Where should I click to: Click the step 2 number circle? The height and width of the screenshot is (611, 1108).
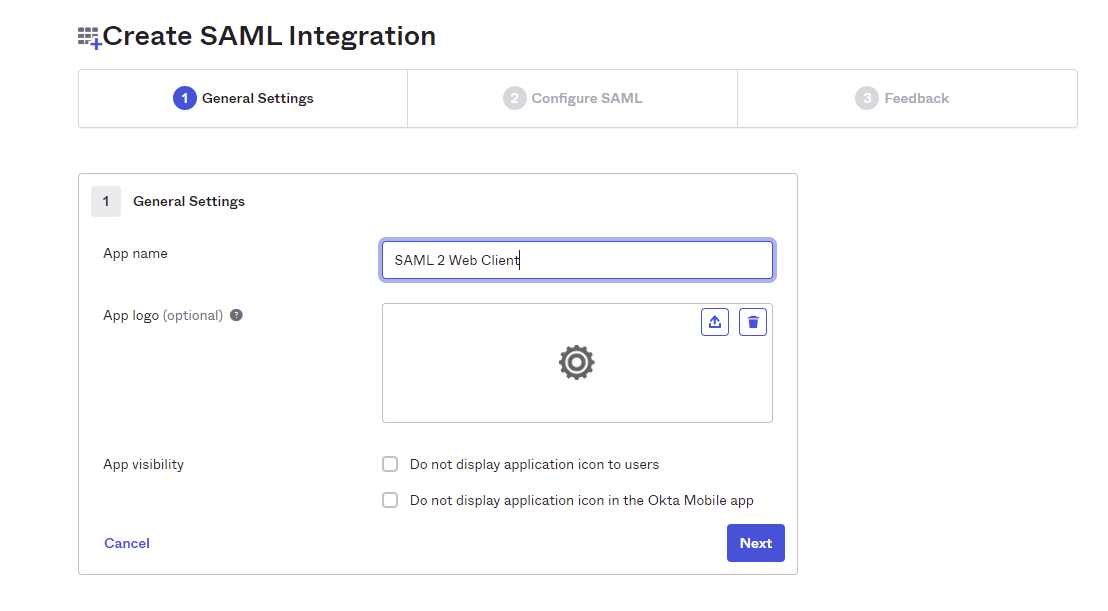click(x=514, y=98)
